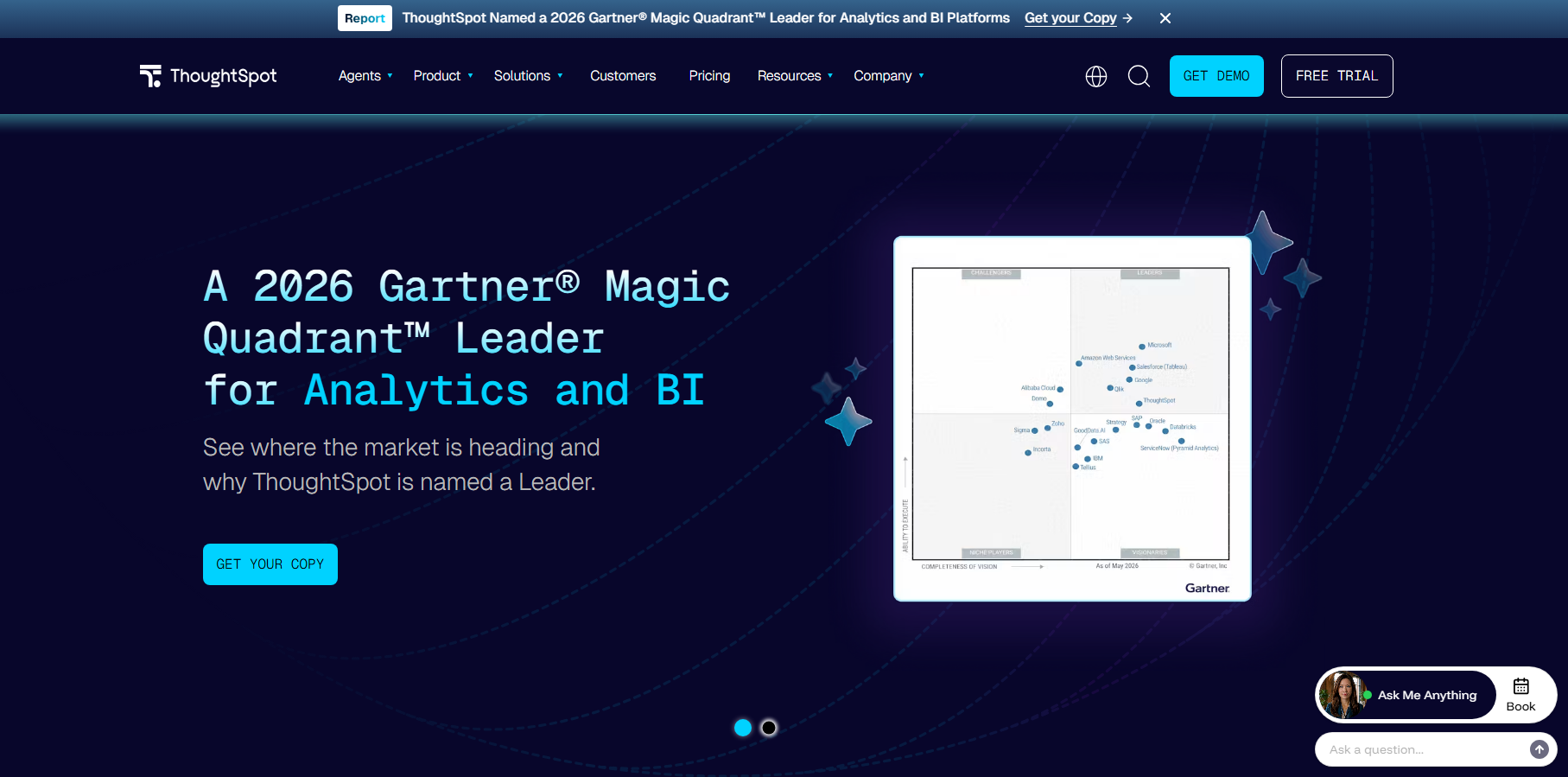The height and width of the screenshot is (777, 1568).
Task: Expand the Company menu
Action: (x=889, y=76)
